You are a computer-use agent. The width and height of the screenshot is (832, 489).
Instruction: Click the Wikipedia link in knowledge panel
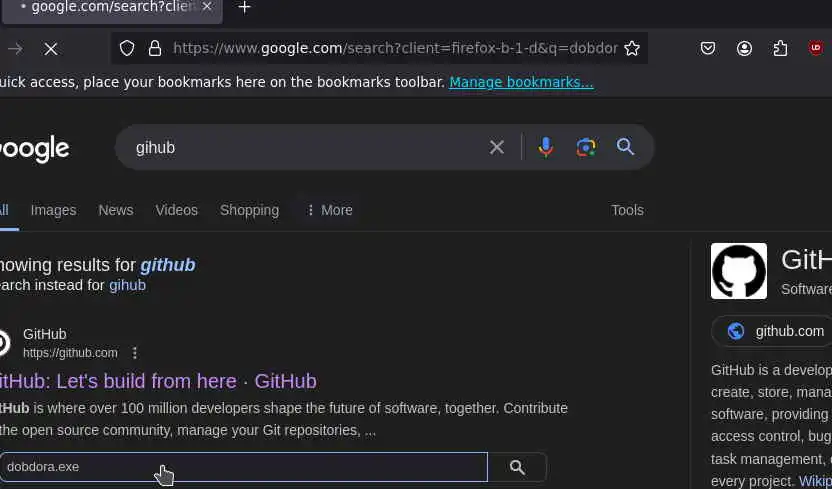point(815,481)
